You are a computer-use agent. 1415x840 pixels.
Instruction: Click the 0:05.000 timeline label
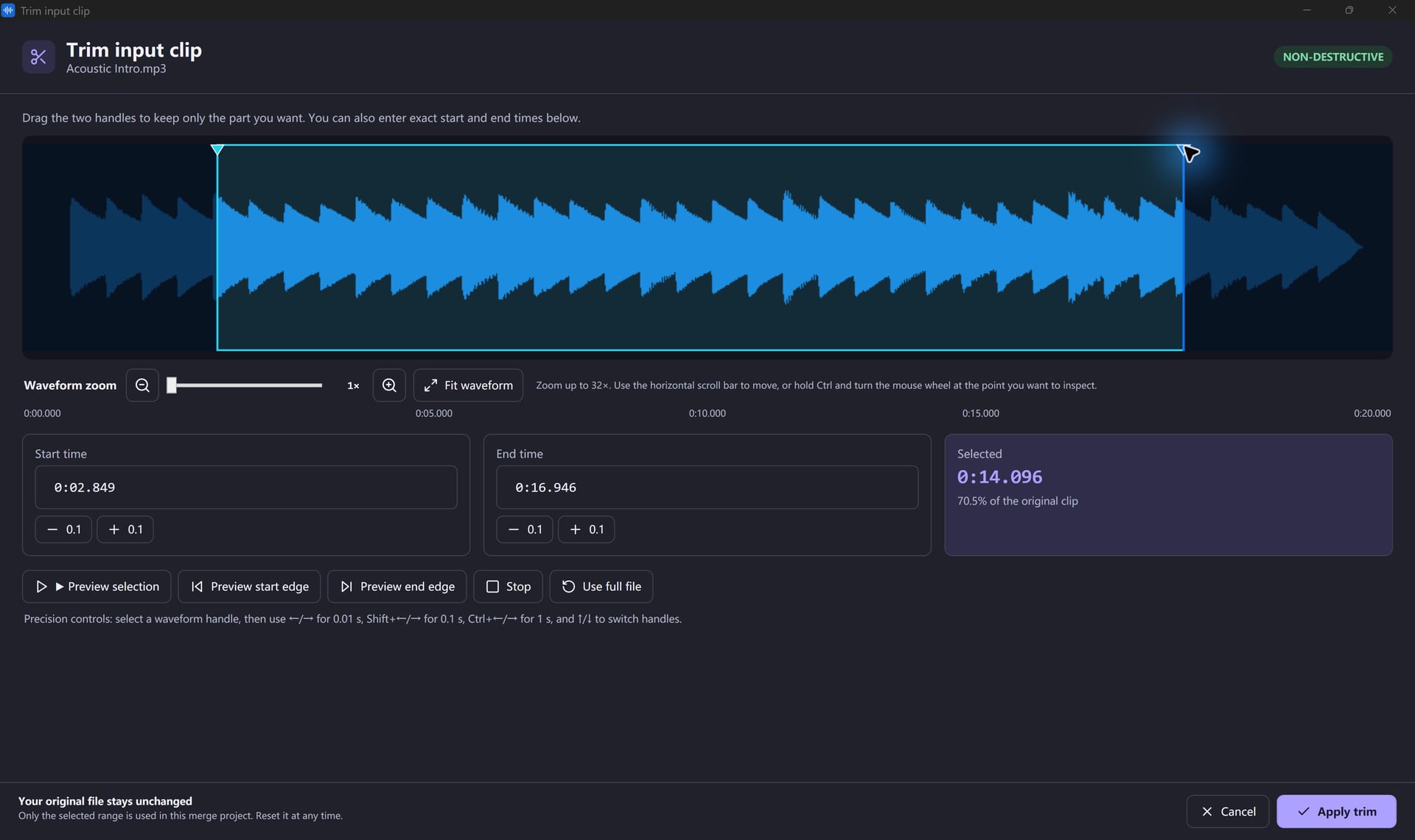[434, 413]
